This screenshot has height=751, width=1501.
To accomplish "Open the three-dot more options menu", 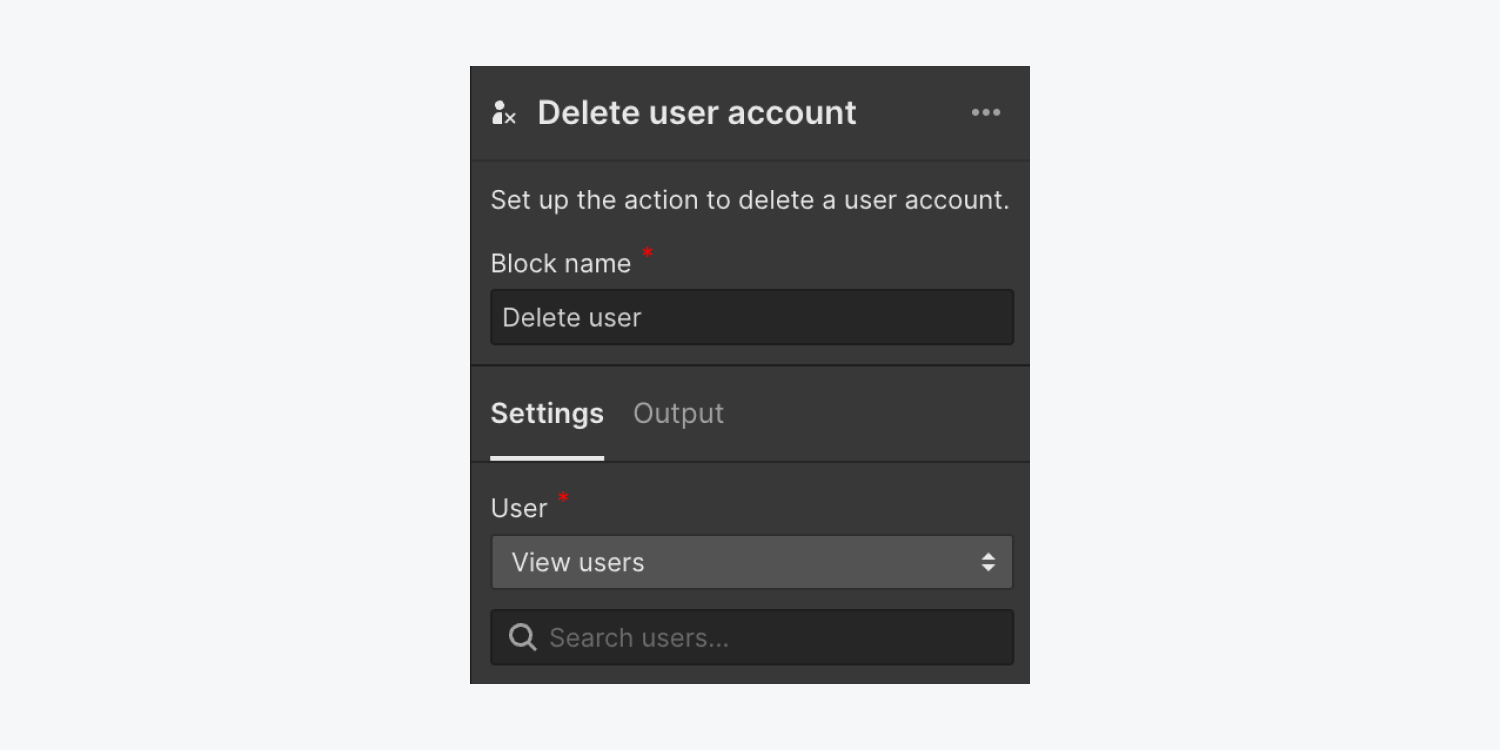I will click(986, 113).
